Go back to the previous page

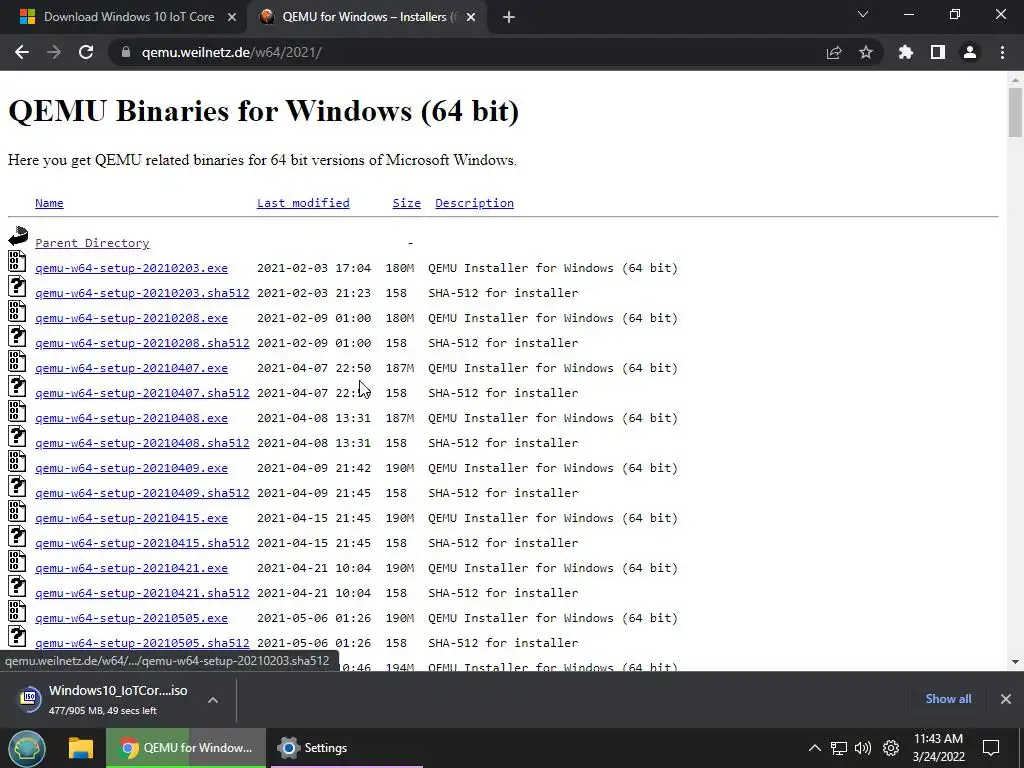22,52
